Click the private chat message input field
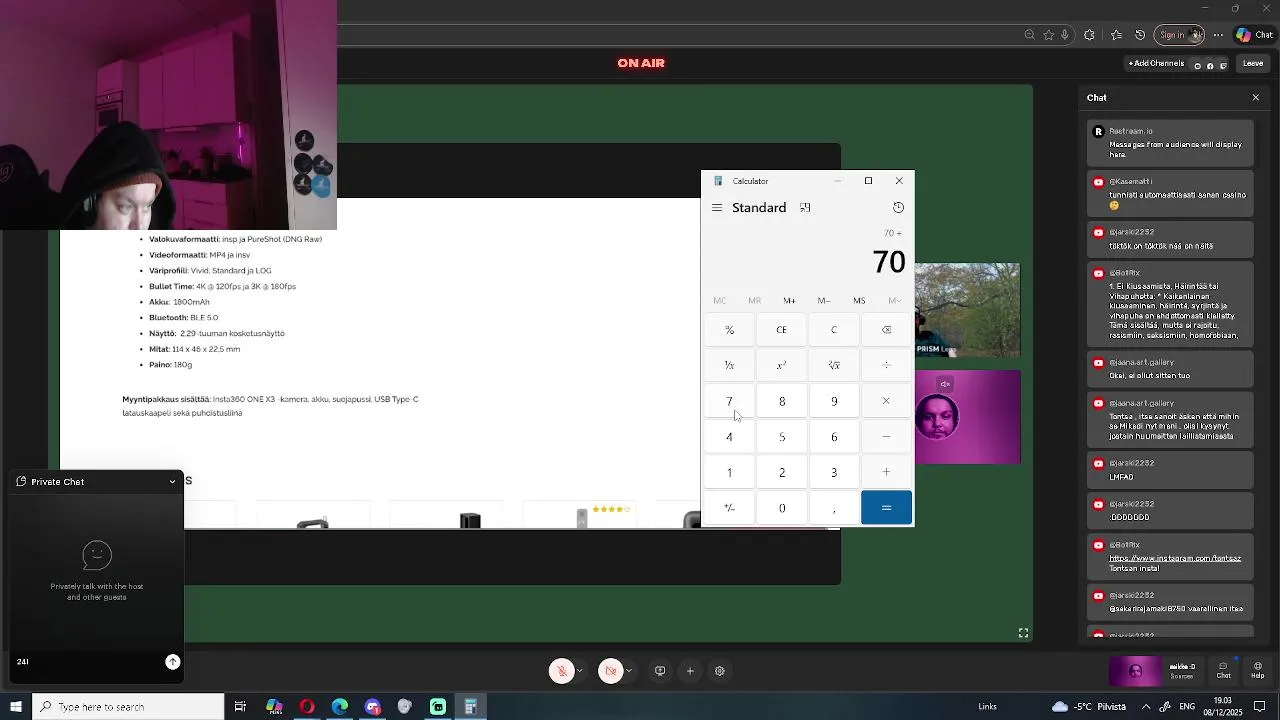The height and width of the screenshot is (720, 1280). (x=88, y=662)
